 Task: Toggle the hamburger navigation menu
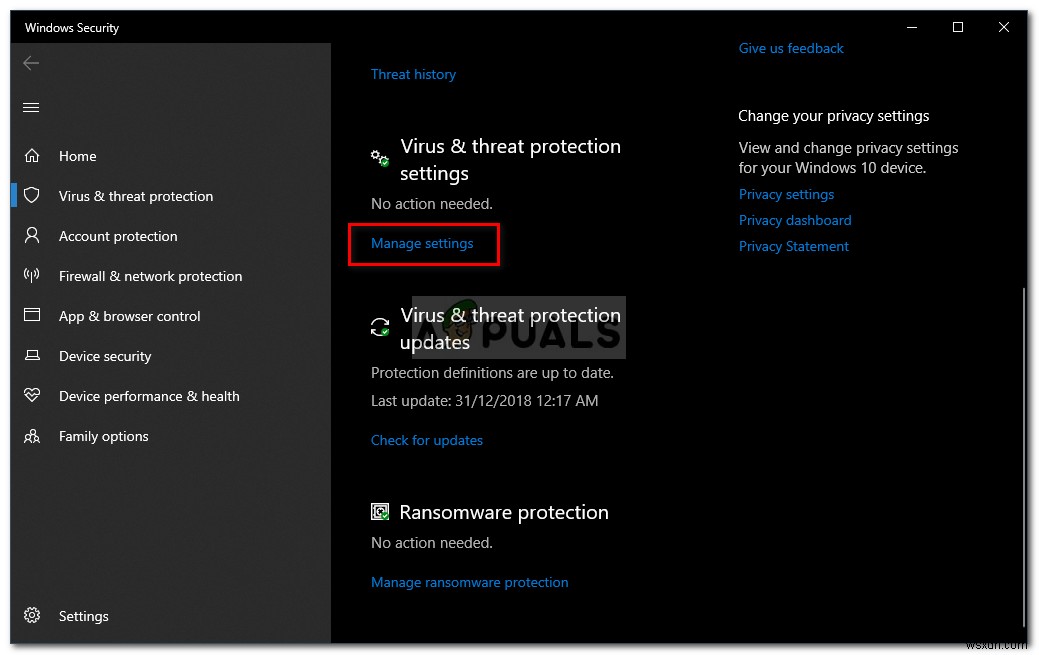[31, 107]
